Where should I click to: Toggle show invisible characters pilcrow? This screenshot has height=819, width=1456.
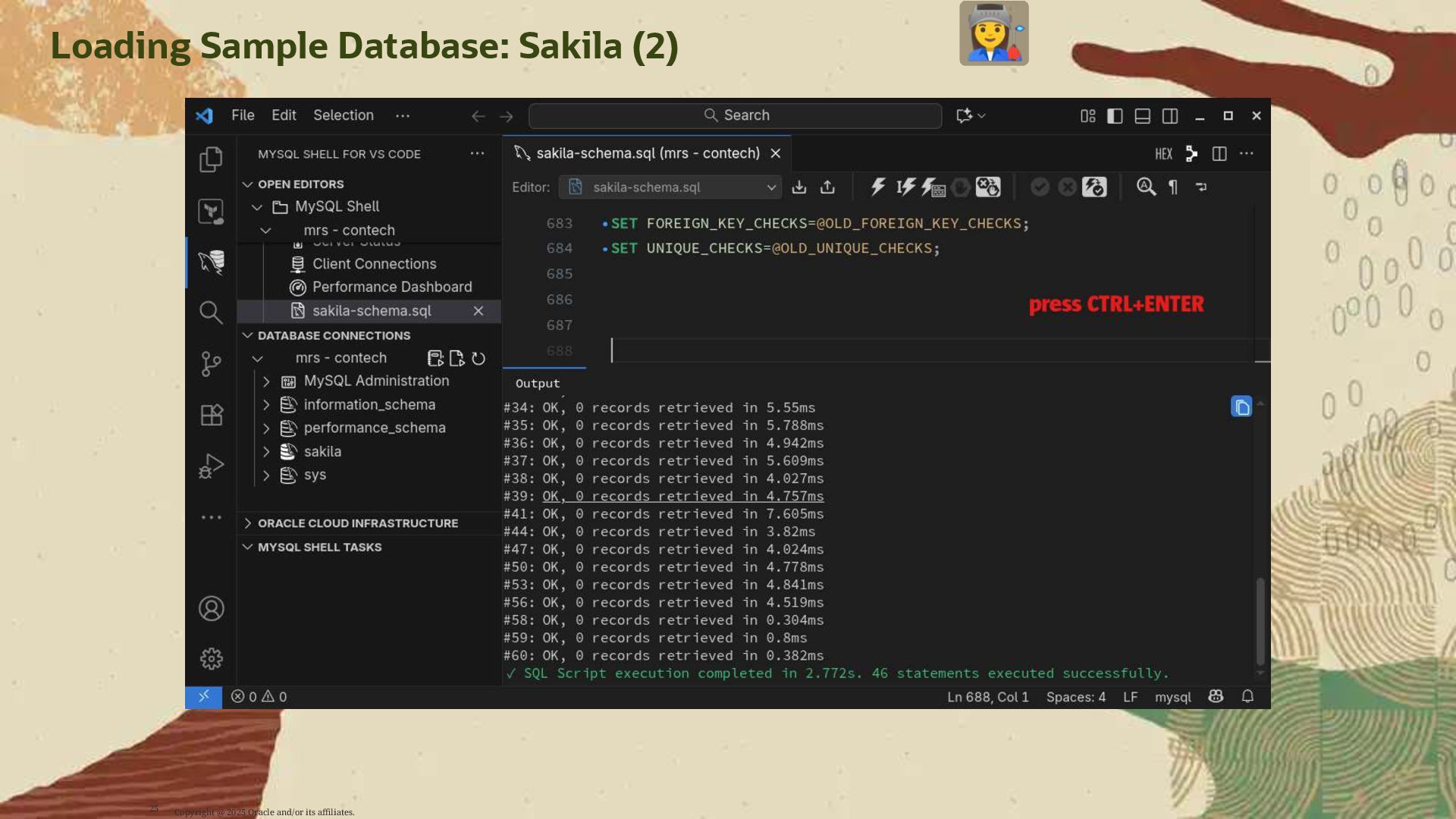click(x=1173, y=187)
